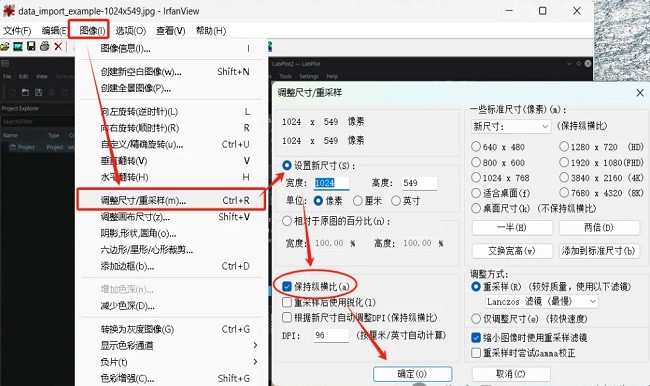Open the 选项(O) menu
Screen dimensions: 650x386
pyautogui.click(x=131, y=31)
